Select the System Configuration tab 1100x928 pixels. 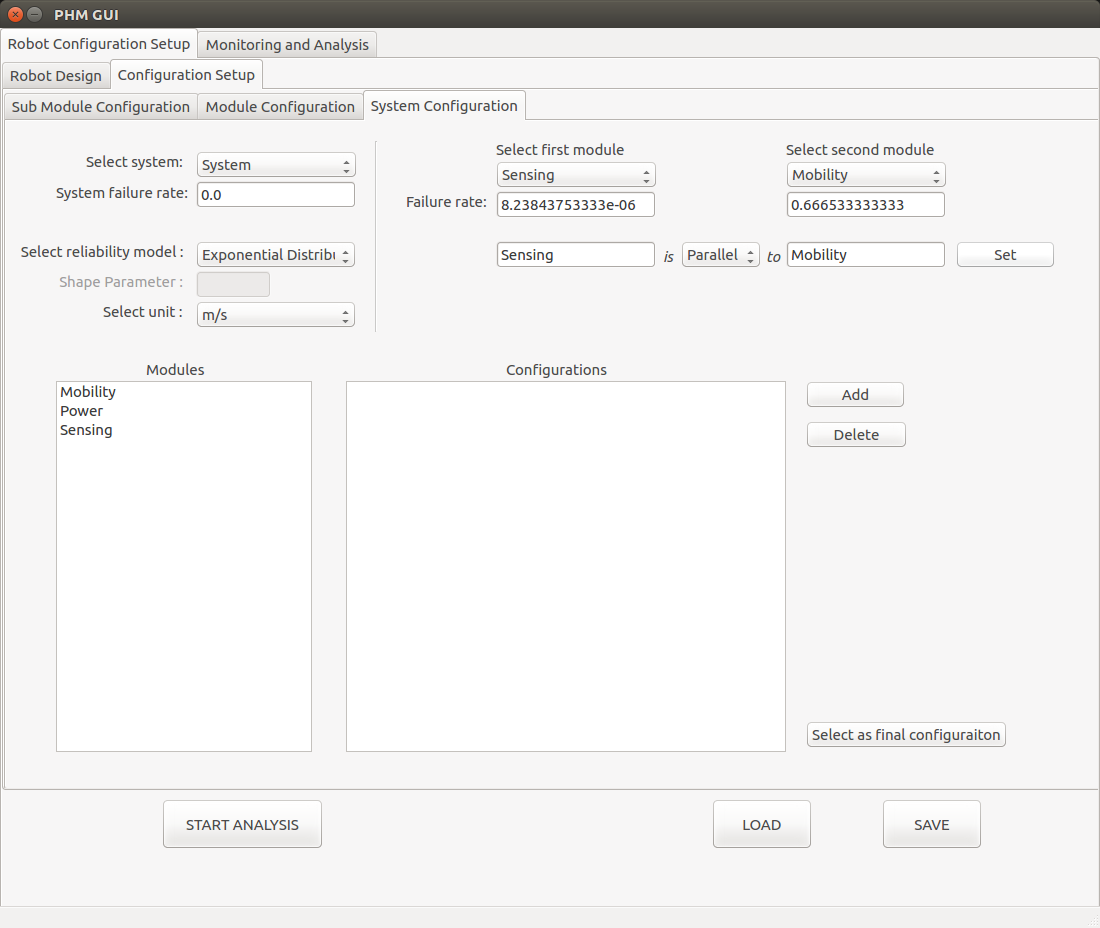click(x=444, y=106)
